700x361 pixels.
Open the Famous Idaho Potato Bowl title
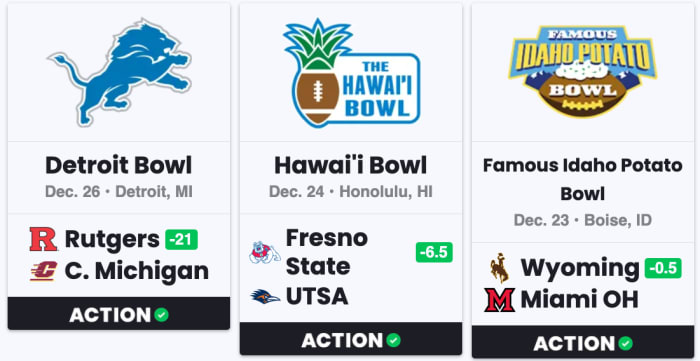[x=583, y=180]
